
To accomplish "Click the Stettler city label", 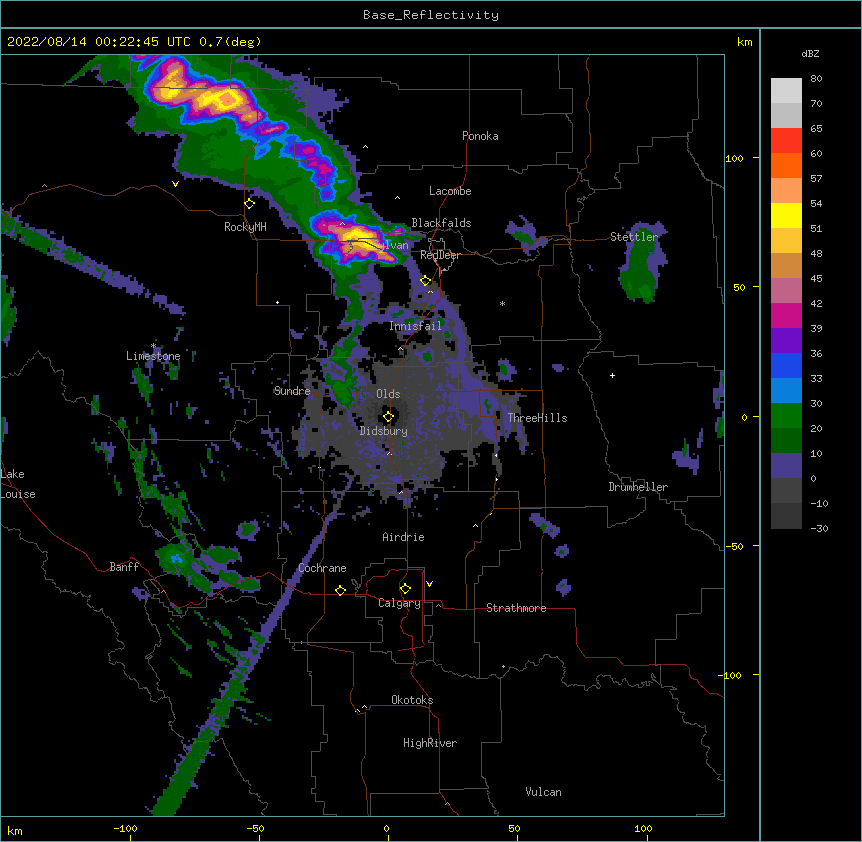I will click(x=634, y=237).
